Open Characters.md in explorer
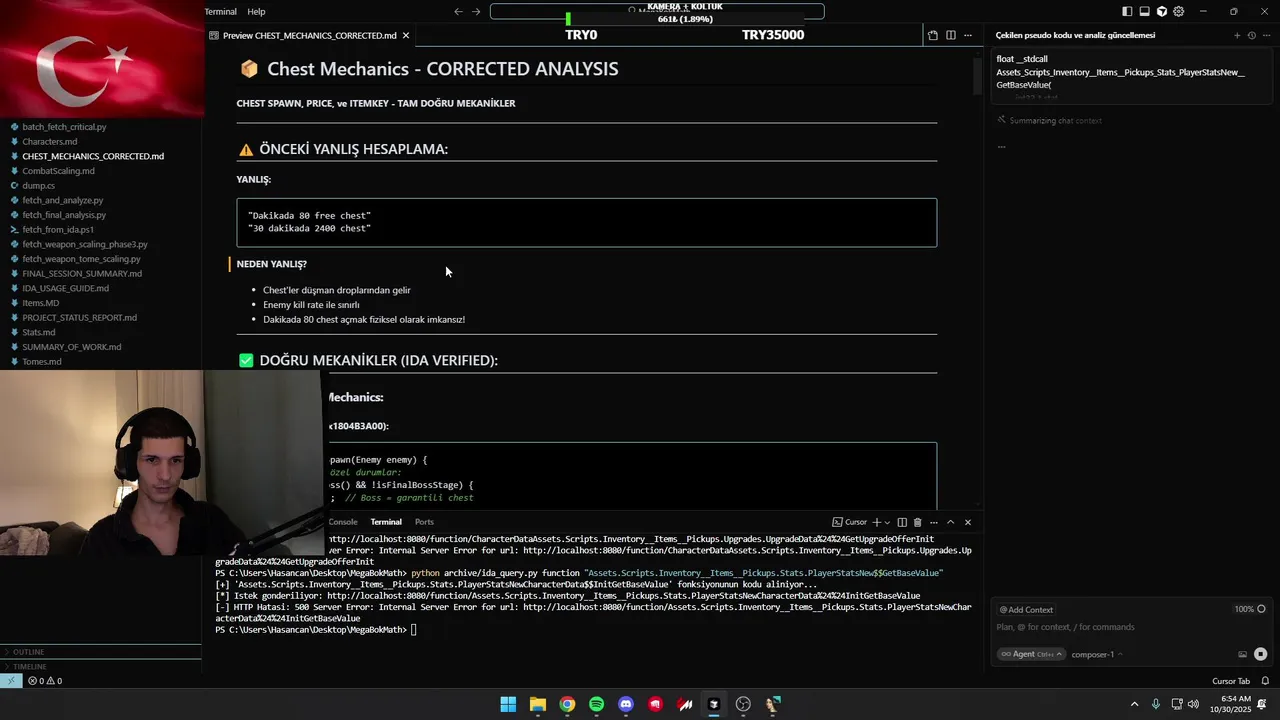 [x=50, y=142]
